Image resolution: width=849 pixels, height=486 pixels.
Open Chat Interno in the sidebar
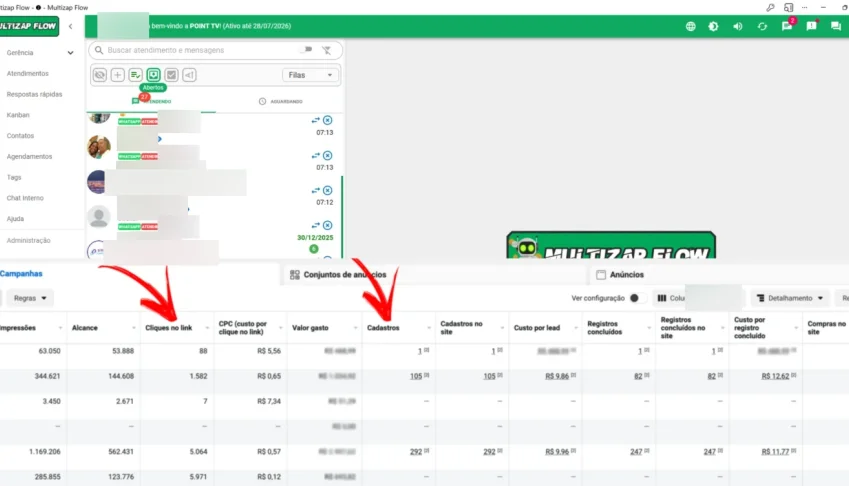(25, 198)
